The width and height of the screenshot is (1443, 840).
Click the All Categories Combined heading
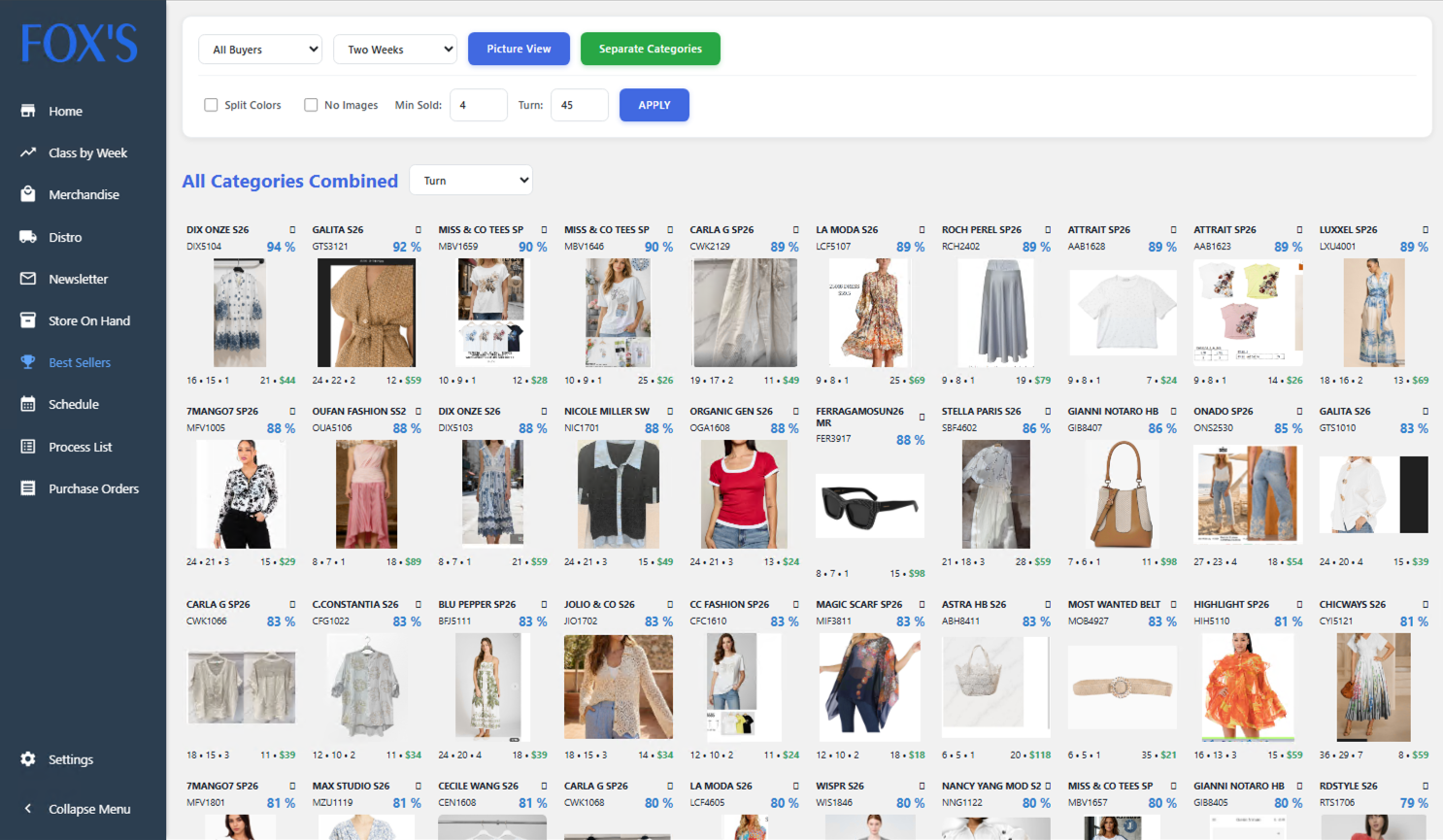(290, 181)
